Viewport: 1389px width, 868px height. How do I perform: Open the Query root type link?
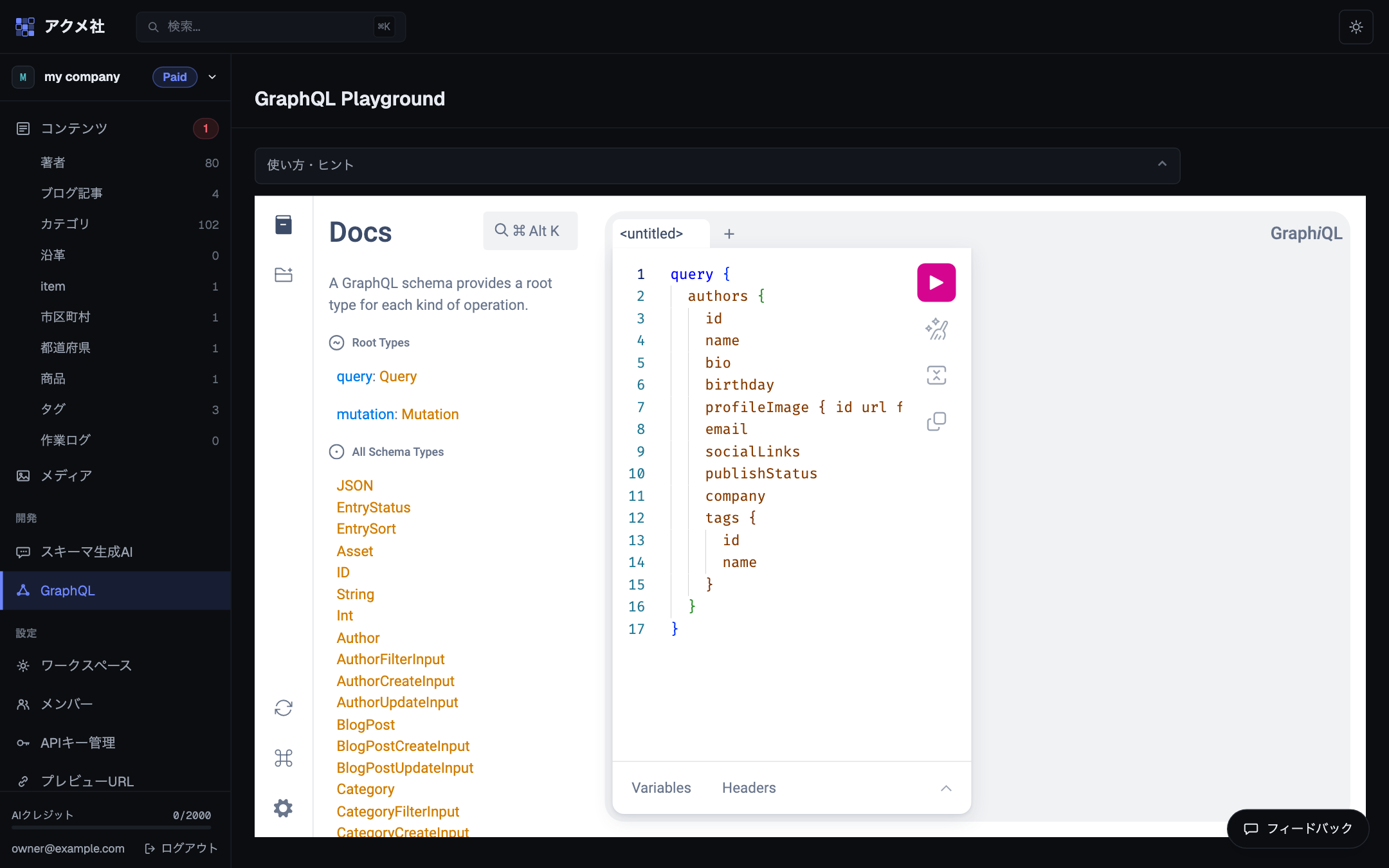tap(397, 376)
